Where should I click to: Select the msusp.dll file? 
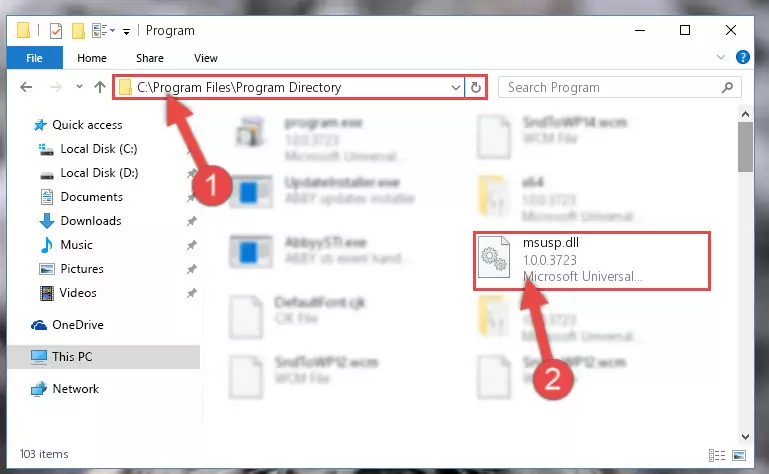point(592,261)
